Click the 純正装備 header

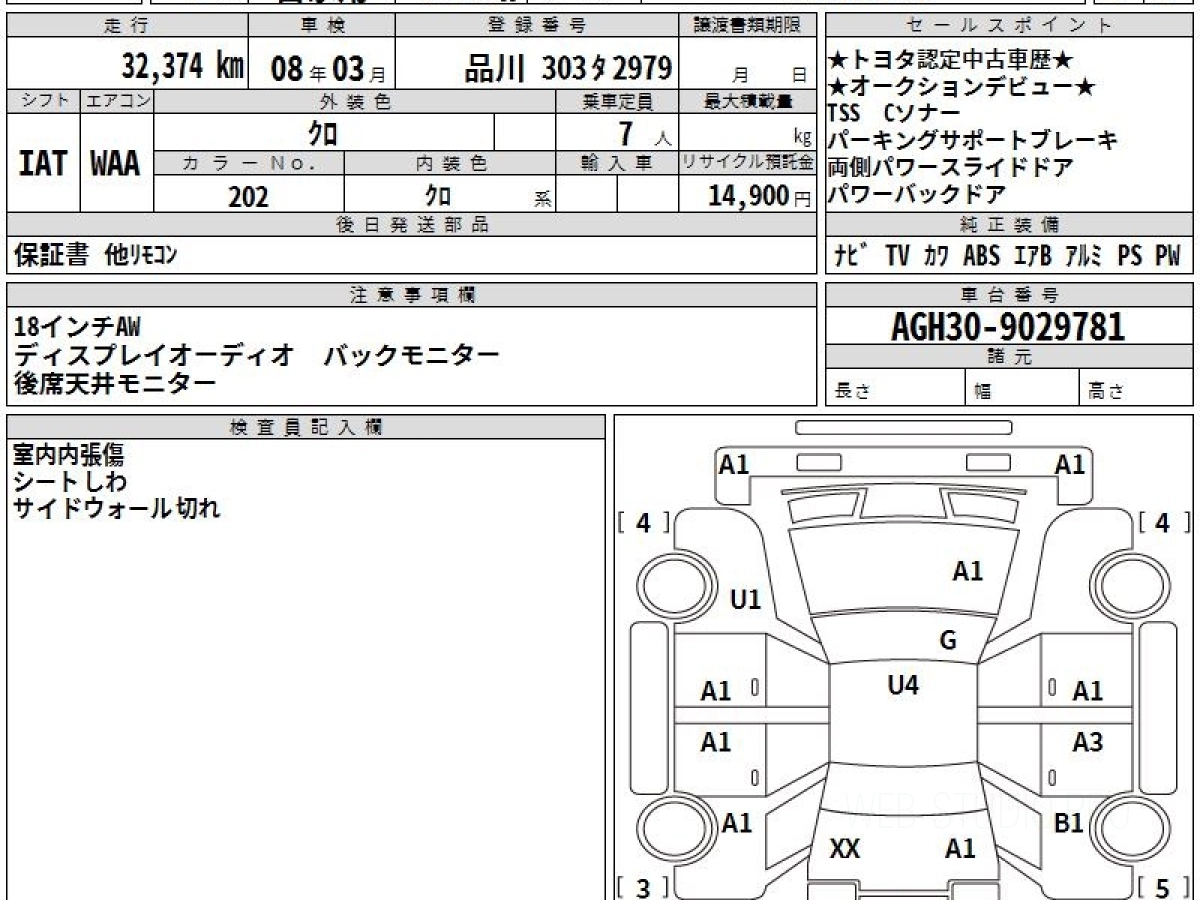(x=1008, y=224)
